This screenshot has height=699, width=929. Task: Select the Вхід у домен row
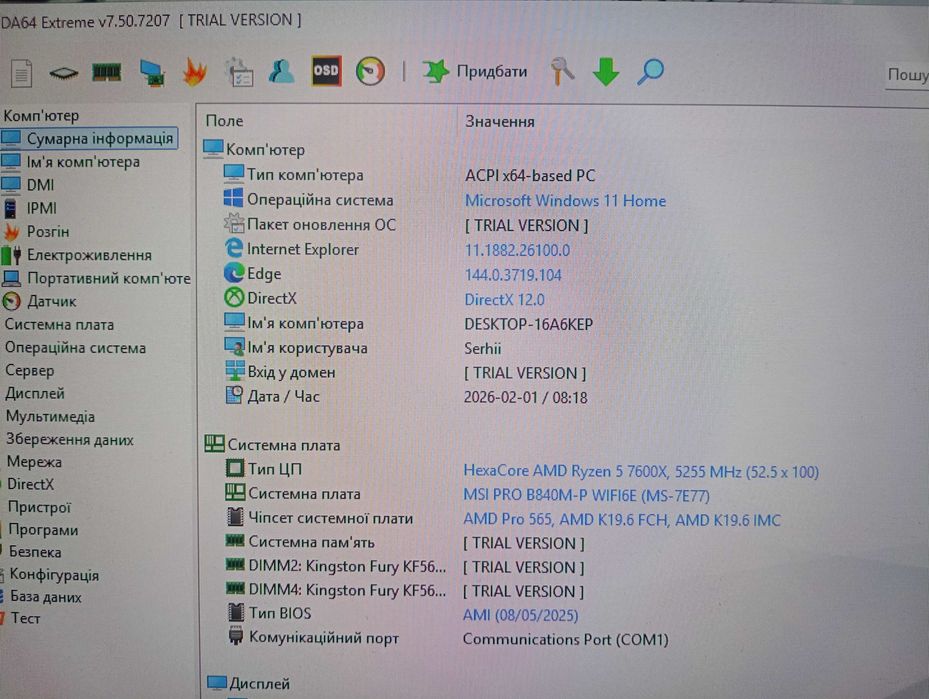406,373
